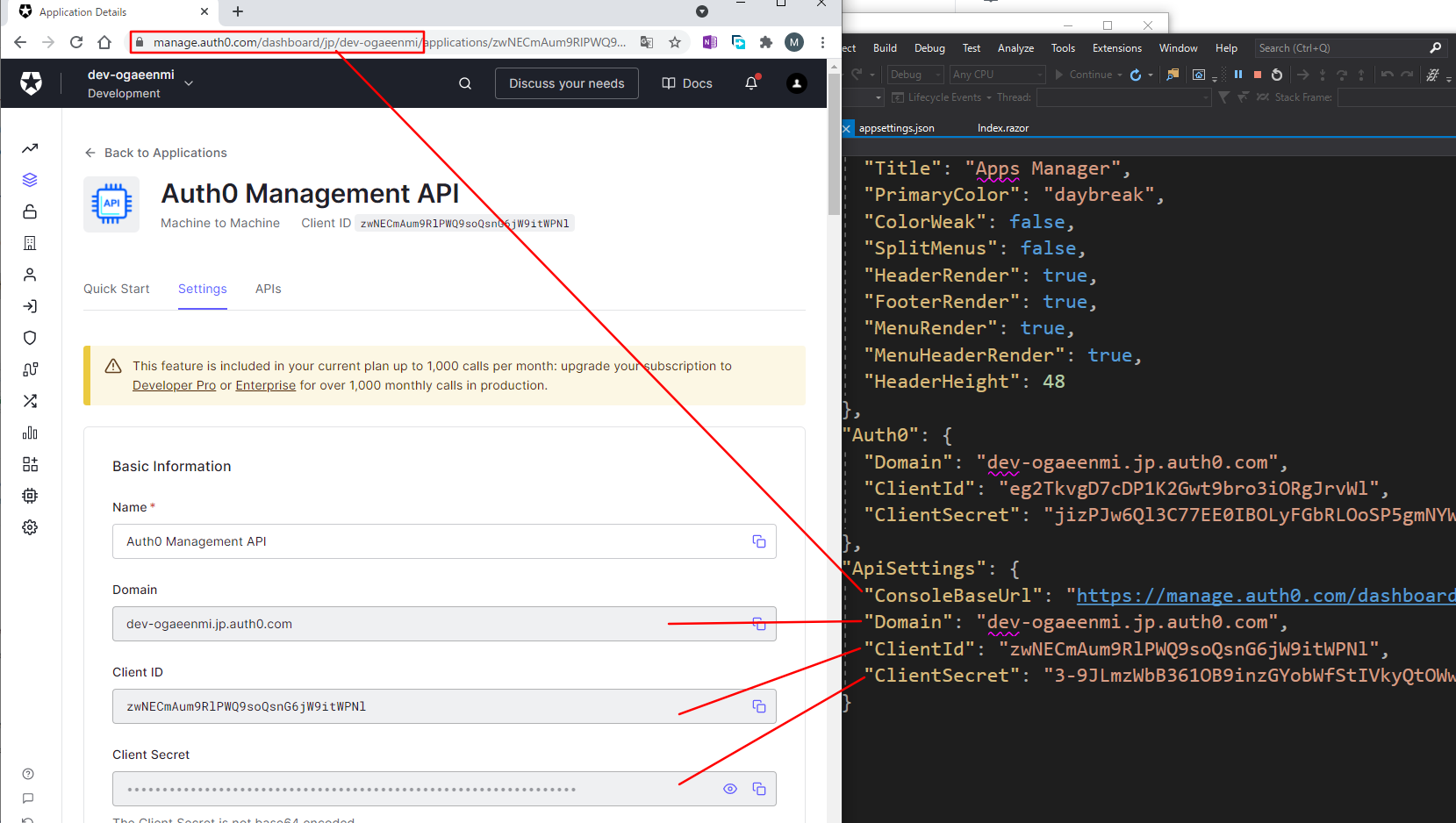Open the Thread combo box
Viewport: 1456px width, 823px height.
click(x=1123, y=97)
